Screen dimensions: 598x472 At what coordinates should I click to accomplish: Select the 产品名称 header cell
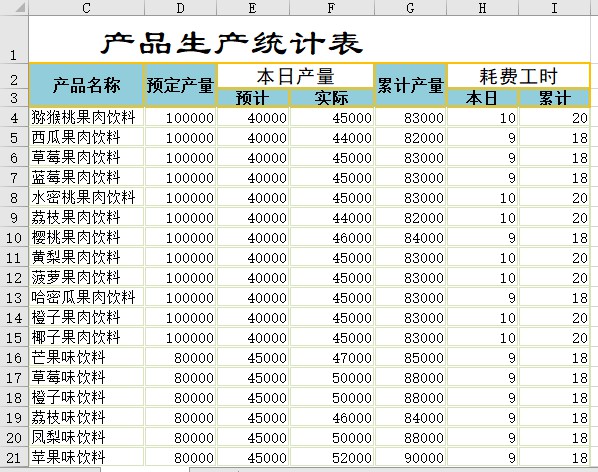(87, 85)
